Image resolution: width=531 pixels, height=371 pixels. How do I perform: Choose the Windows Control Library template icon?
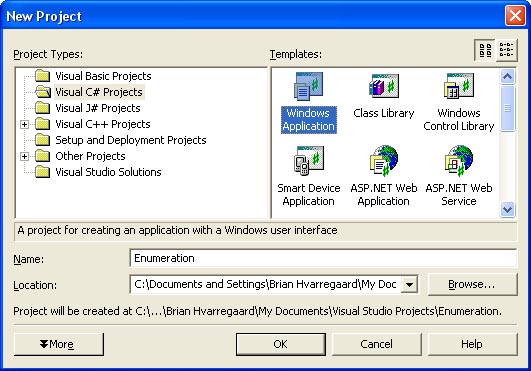(459, 86)
